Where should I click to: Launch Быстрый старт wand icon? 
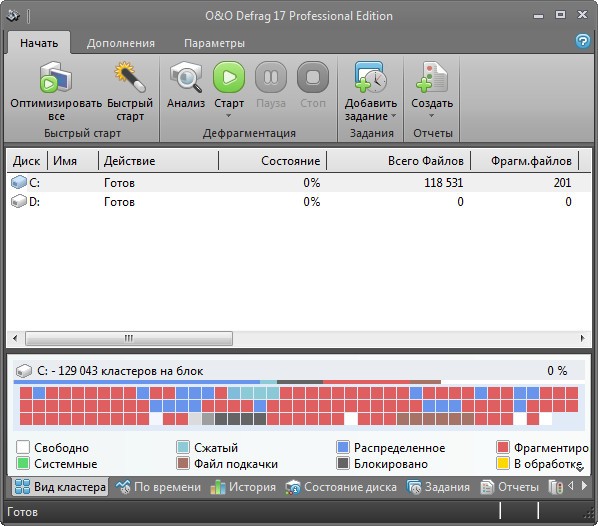pyautogui.click(x=130, y=77)
